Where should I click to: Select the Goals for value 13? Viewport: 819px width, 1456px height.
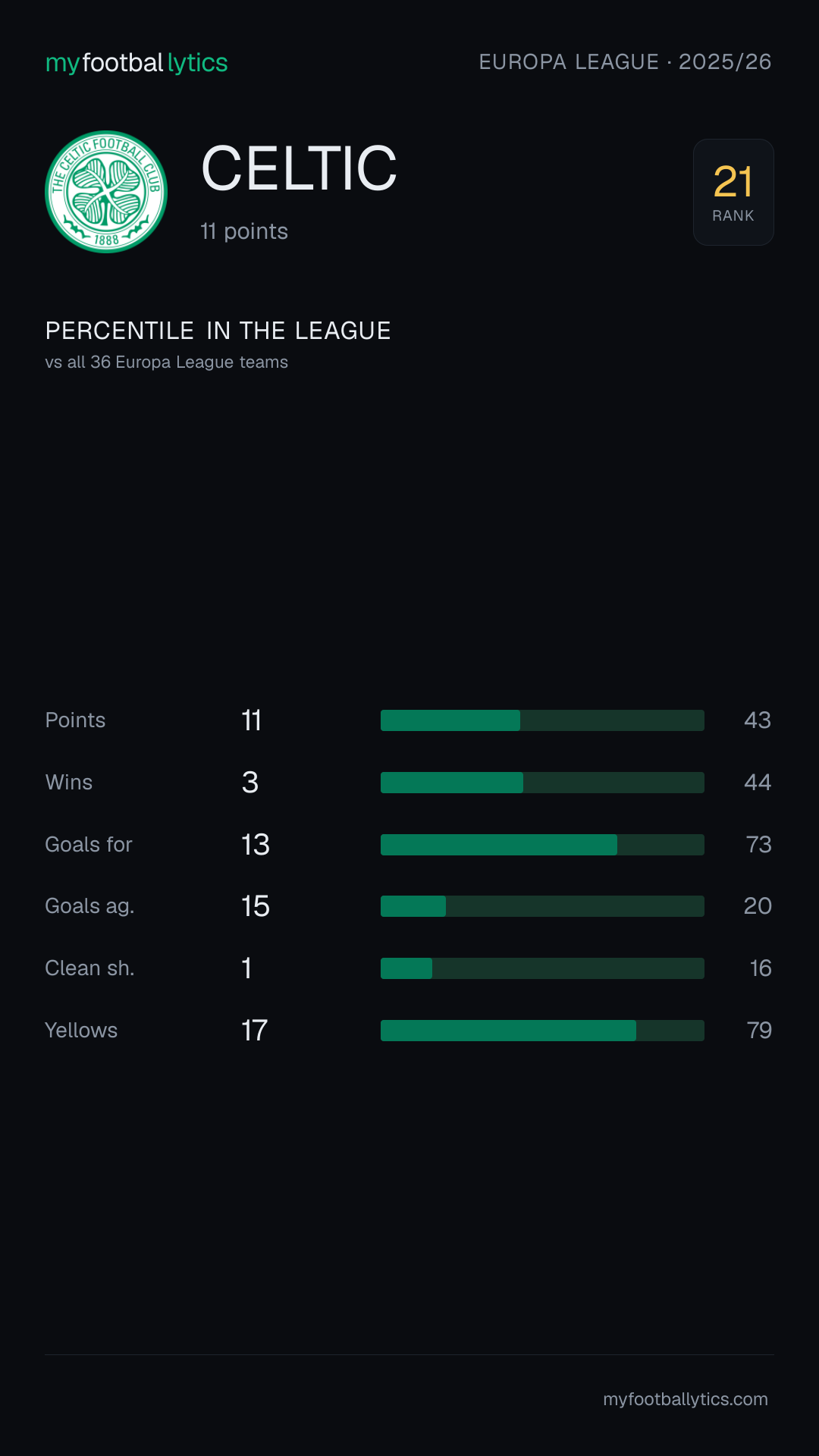coord(256,845)
